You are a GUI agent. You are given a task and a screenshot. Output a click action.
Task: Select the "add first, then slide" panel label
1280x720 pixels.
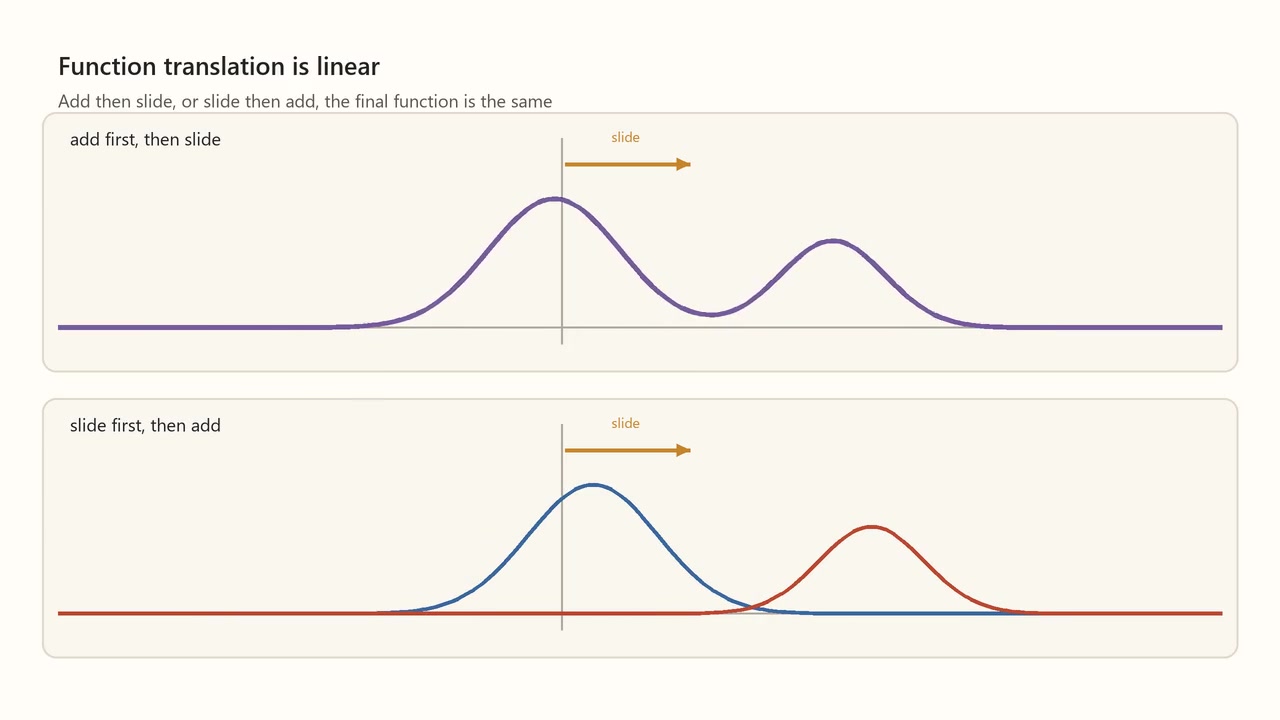tap(145, 140)
